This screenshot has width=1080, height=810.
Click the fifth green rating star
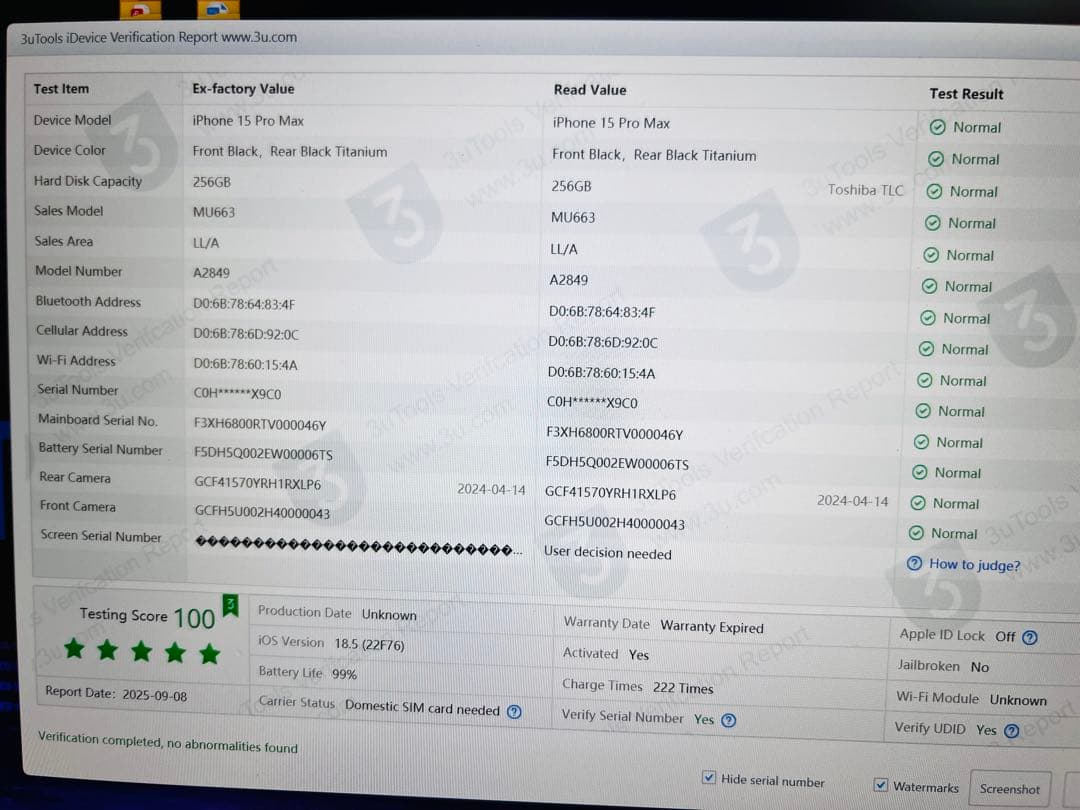[x=209, y=652]
